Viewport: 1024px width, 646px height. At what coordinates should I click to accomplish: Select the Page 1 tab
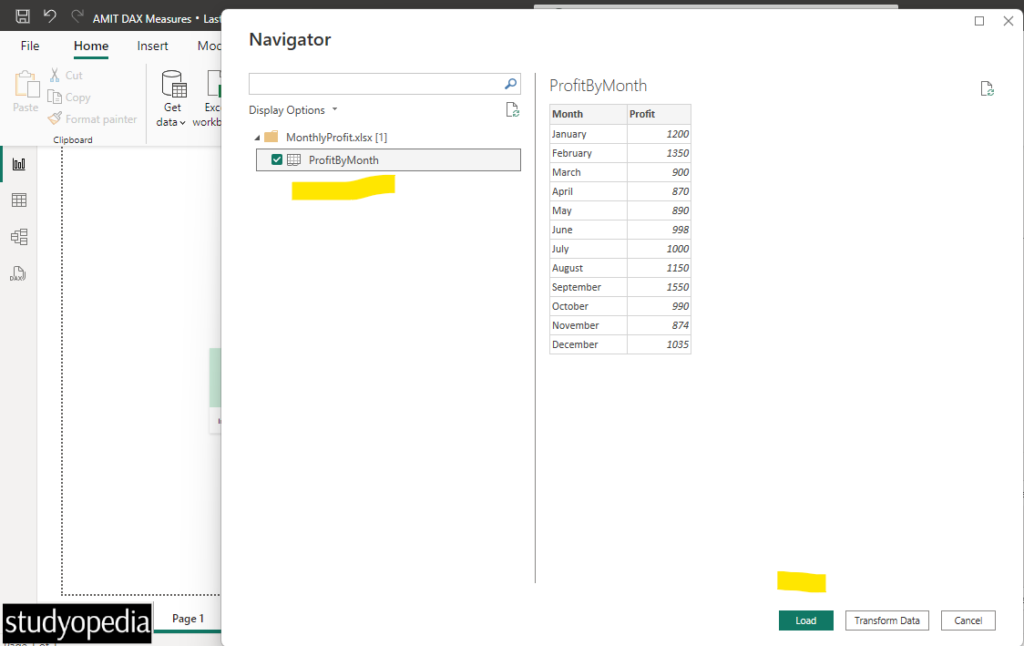[x=188, y=618]
